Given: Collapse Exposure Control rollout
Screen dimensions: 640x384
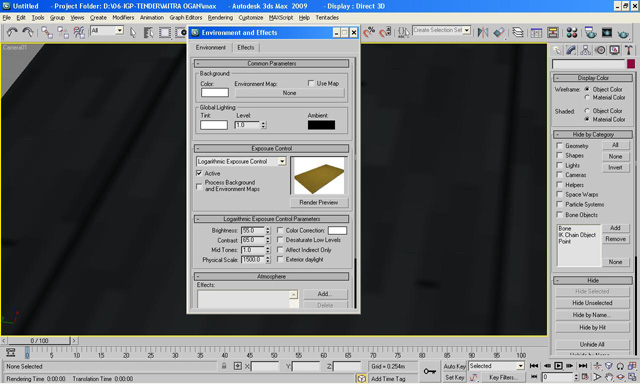Looking at the screenshot, I should (x=271, y=149).
